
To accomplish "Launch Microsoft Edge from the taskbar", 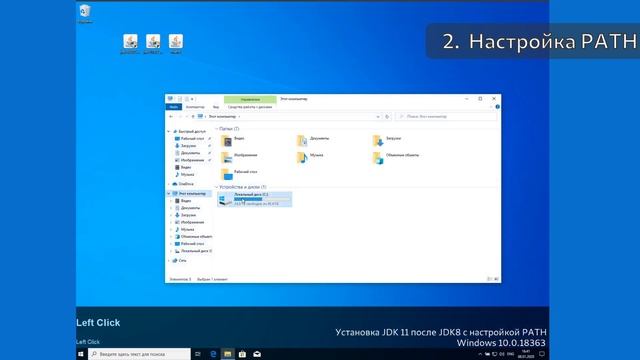I will pos(213,354).
